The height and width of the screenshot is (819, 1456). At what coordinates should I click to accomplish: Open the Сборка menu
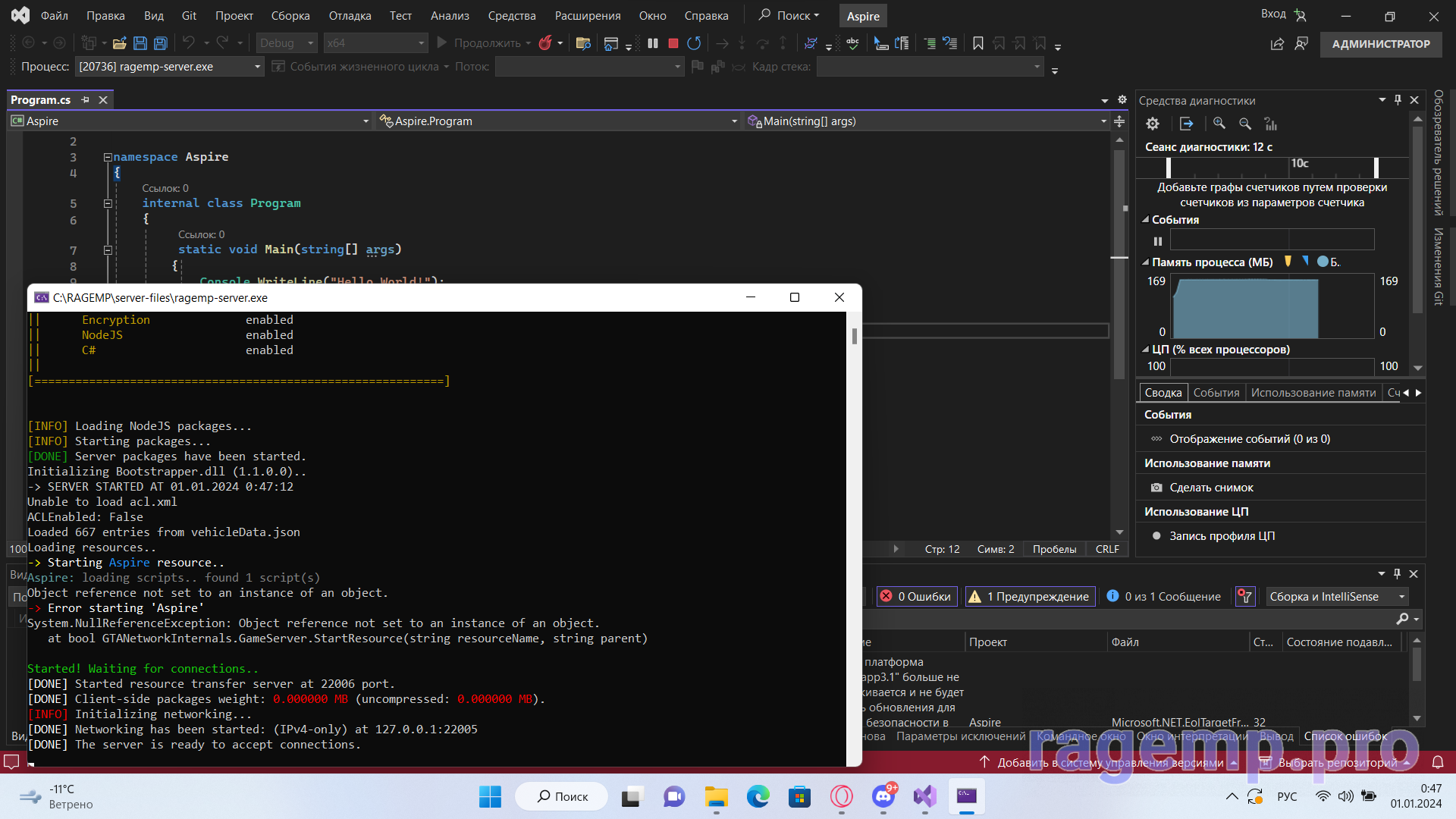tap(290, 15)
